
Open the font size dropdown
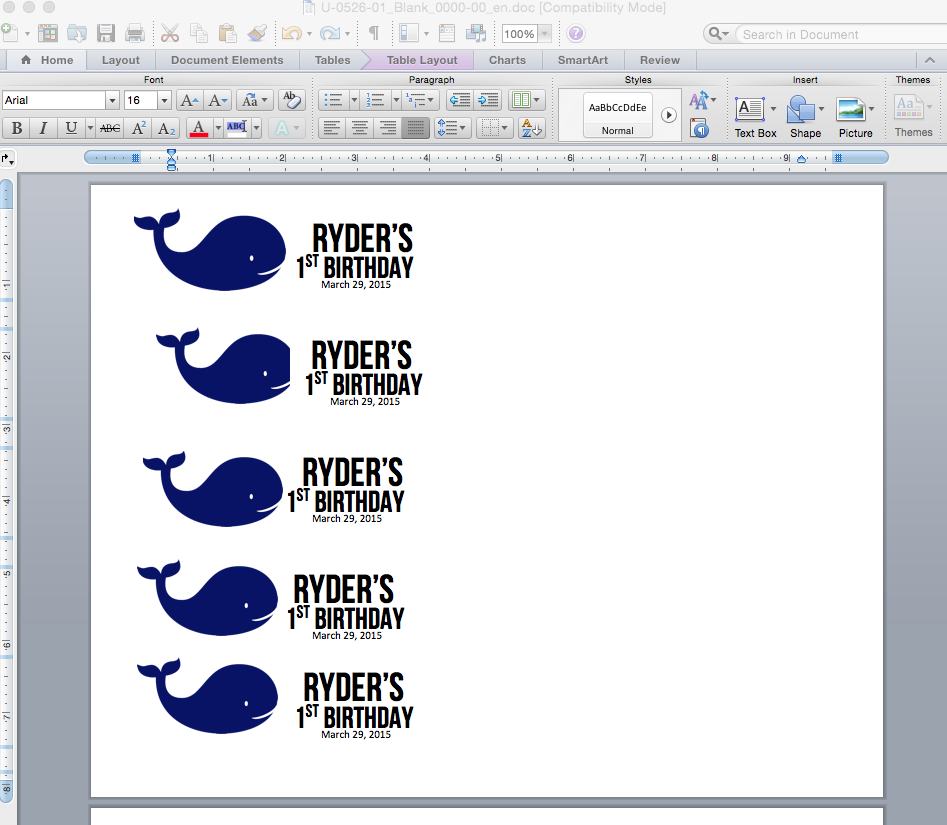164,100
